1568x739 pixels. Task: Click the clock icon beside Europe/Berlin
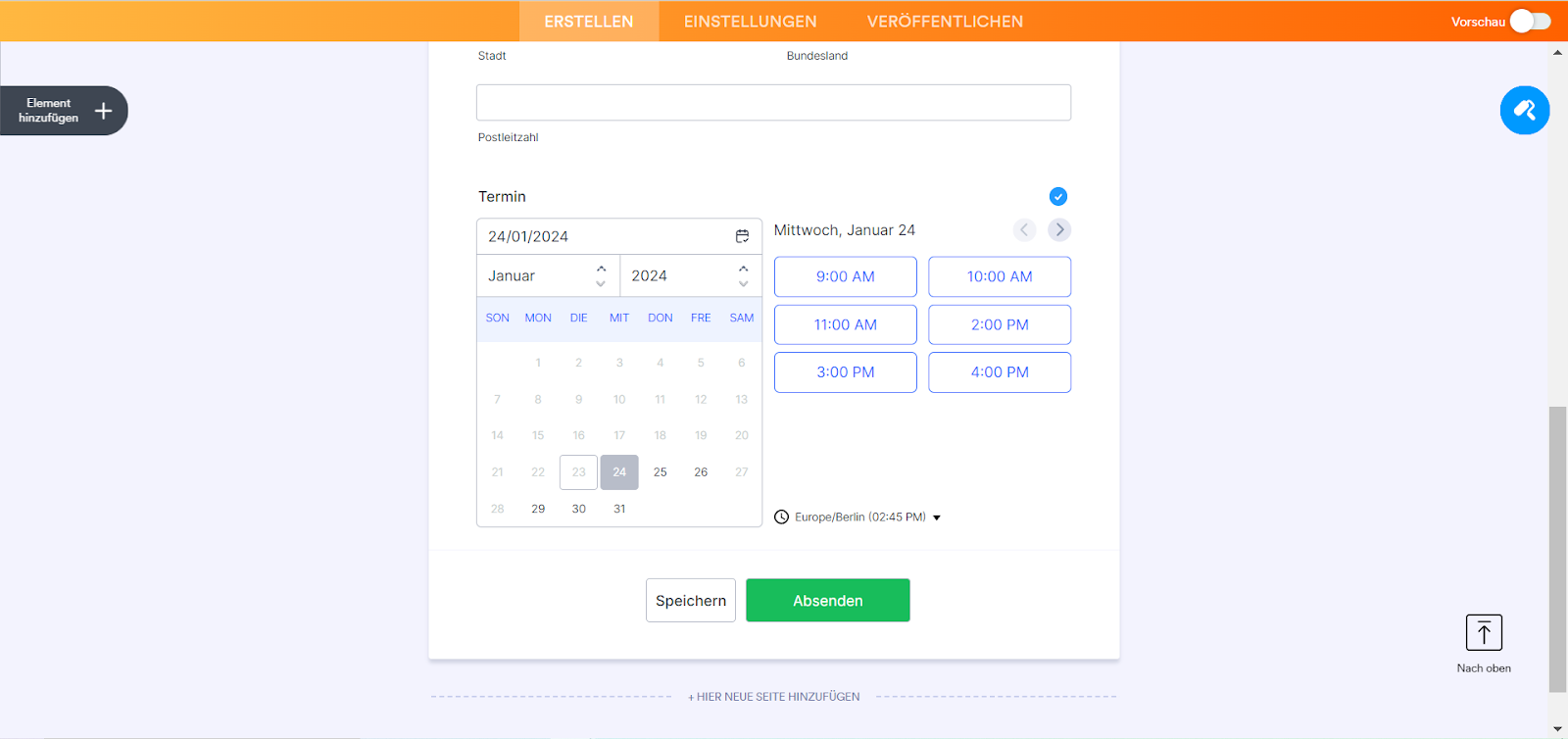tap(781, 517)
